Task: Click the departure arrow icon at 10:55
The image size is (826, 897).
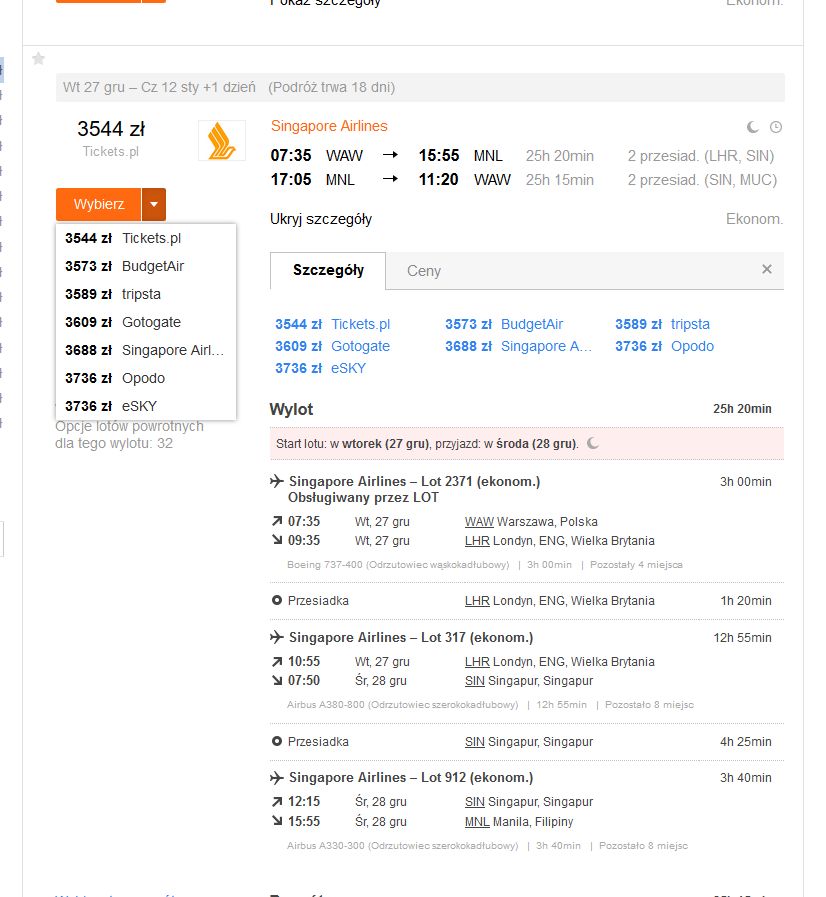Action: [x=277, y=661]
